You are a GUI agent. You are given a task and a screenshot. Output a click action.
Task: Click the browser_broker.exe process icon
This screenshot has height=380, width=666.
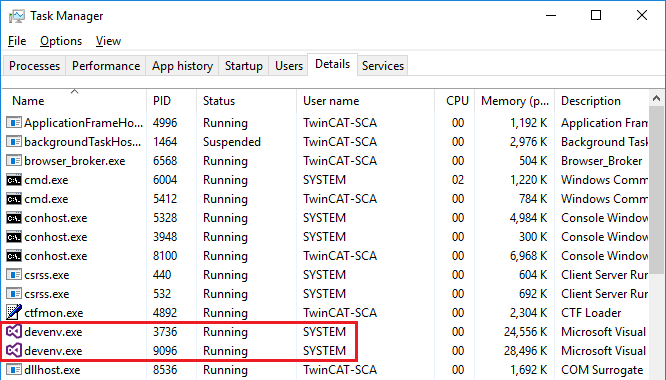point(14,161)
